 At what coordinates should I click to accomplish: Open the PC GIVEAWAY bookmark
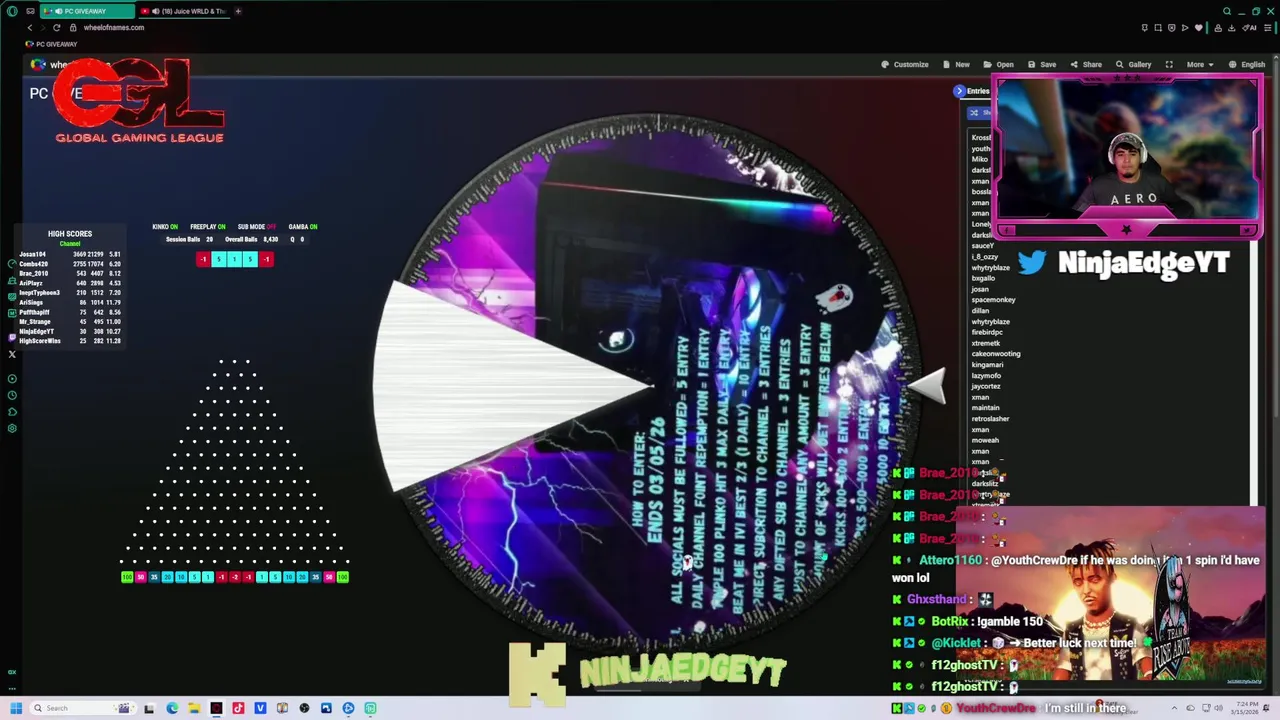51,44
